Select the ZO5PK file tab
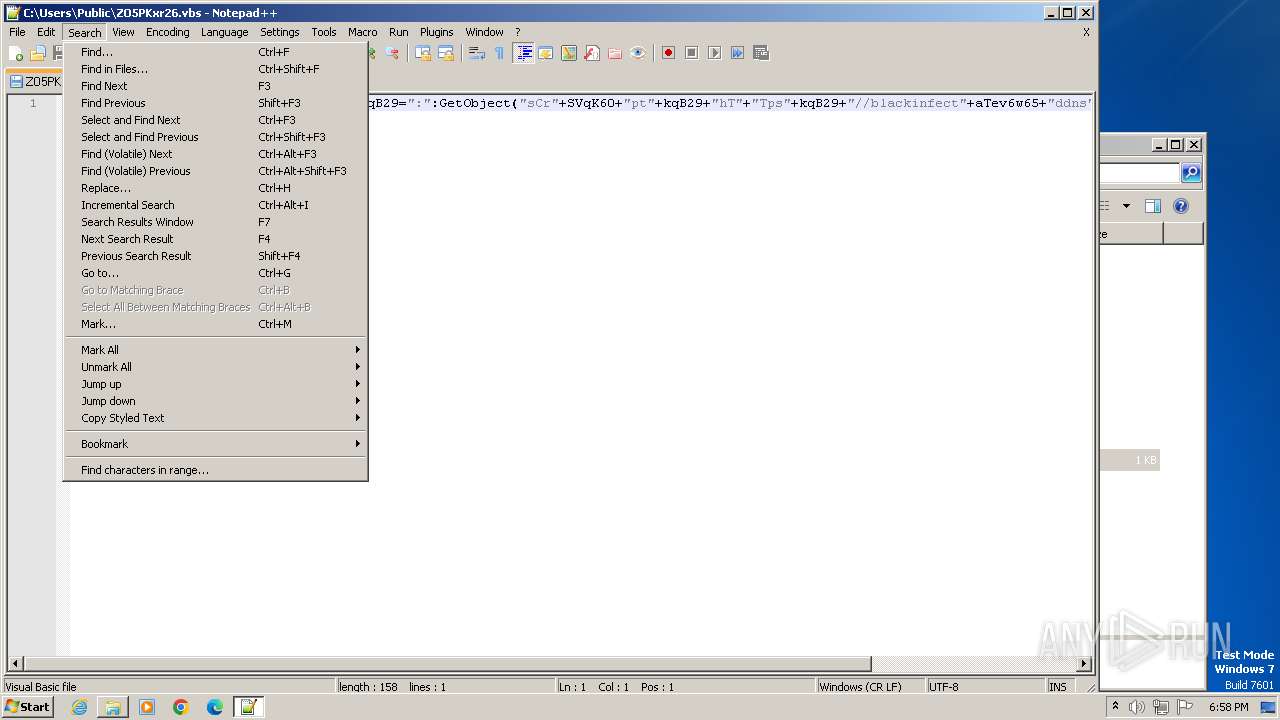 click(x=35, y=82)
